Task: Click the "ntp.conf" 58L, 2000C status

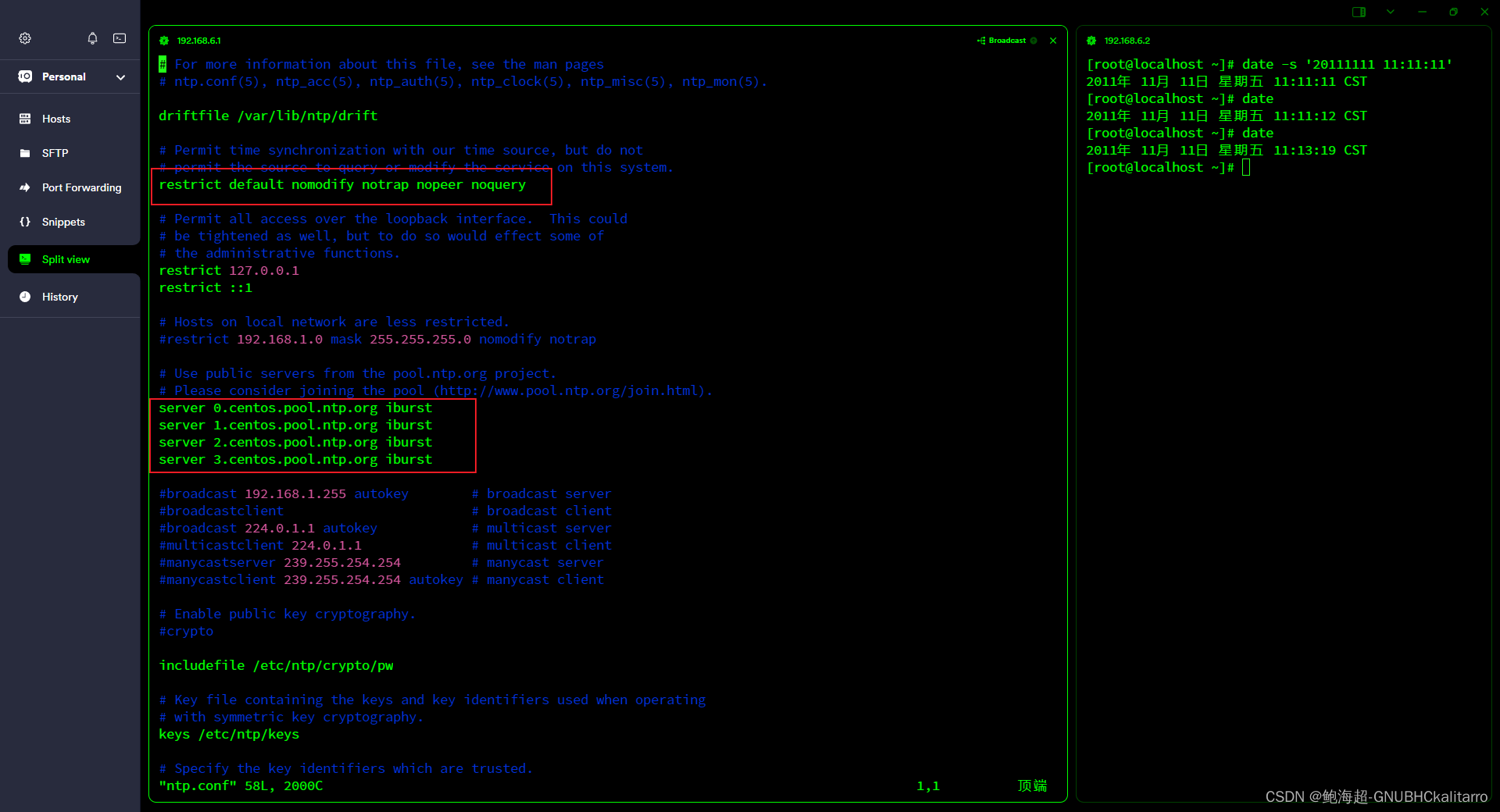Action: tap(241, 785)
